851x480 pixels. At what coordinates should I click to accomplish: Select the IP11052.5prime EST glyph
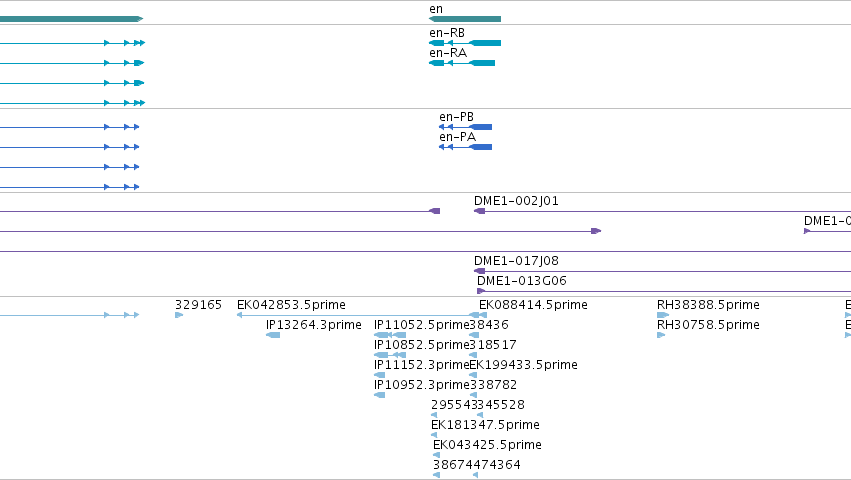point(390,335)
